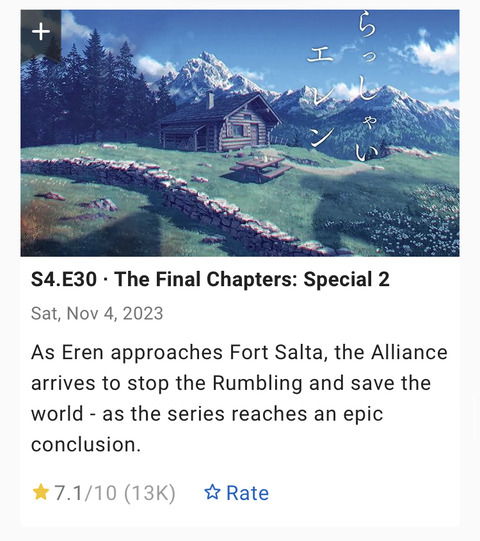Image resolution: width=480 pixels, height=541 pixels.
Task: Click the (13K) vote count
Action: [x=150, y=493]
